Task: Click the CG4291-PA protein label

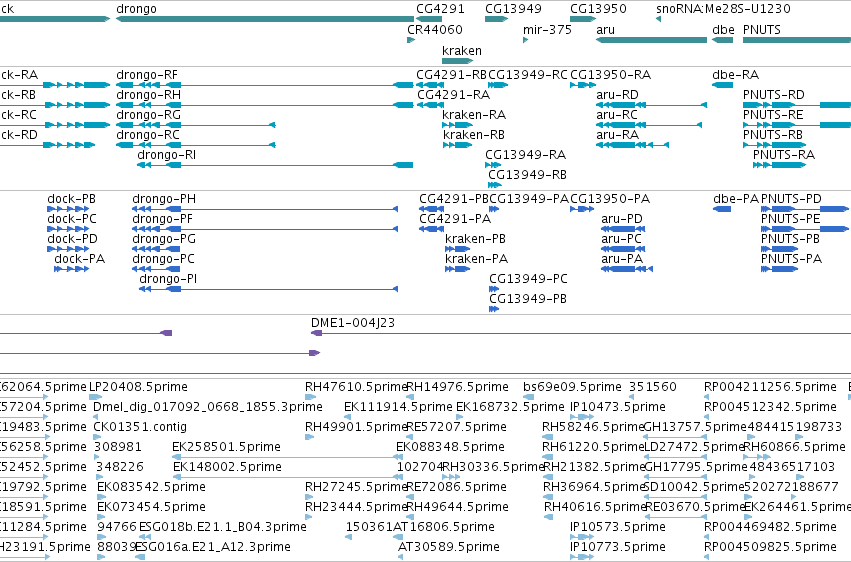Action: pyautogui.click(x=455, y=219)
